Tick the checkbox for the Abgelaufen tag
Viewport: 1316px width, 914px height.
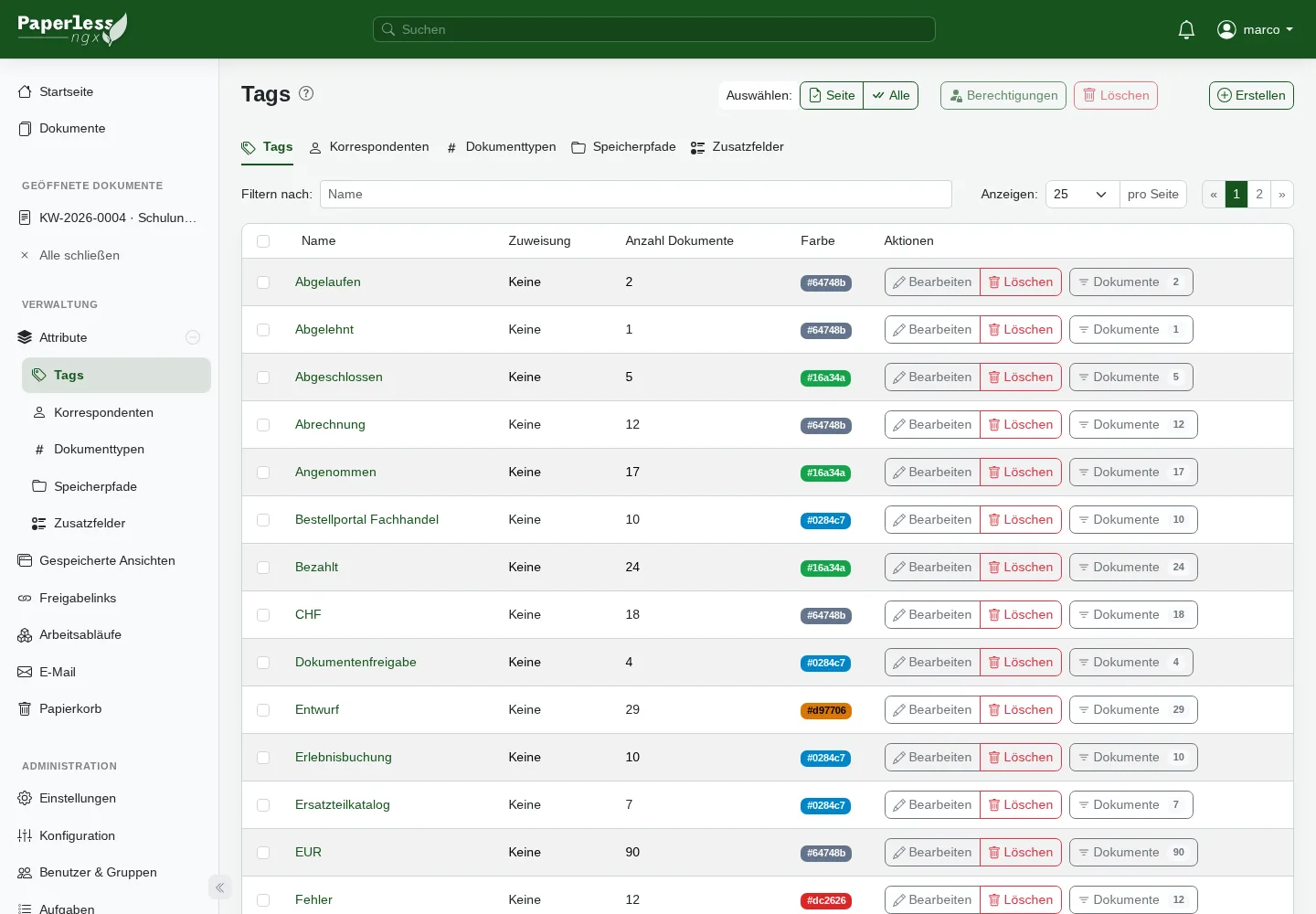(263, 282)
